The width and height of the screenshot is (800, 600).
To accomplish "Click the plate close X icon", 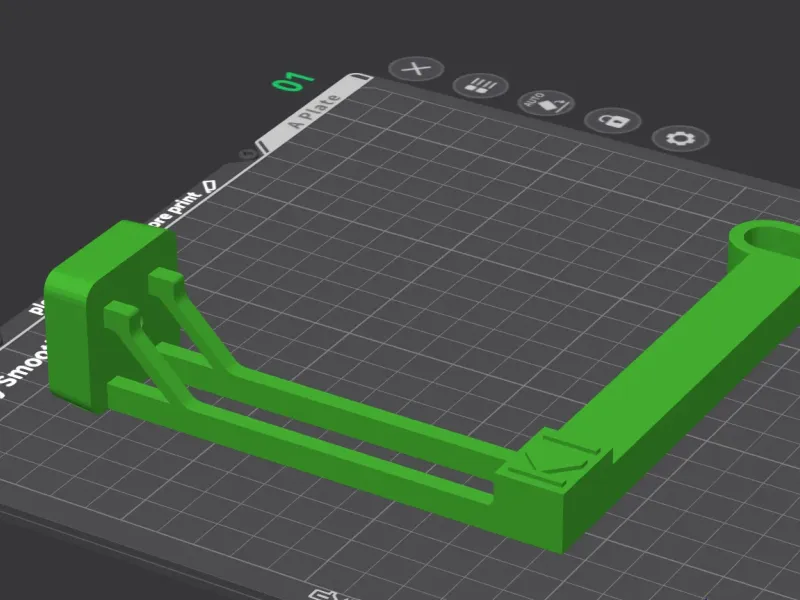I will pyautogui.click(x=416, y=68).
